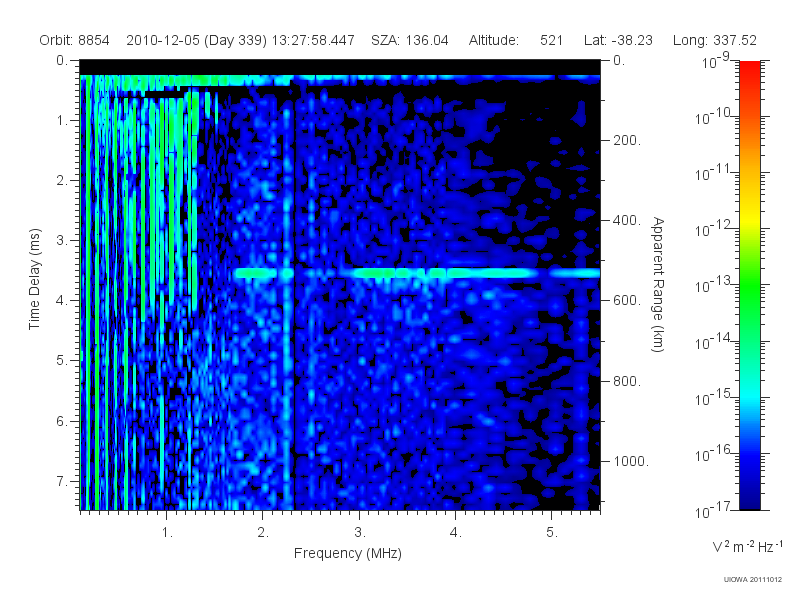The height and width of the screenshot is (600, 800).
Task: Click the apparent range label '1000.'
Action: click(631, 461)
